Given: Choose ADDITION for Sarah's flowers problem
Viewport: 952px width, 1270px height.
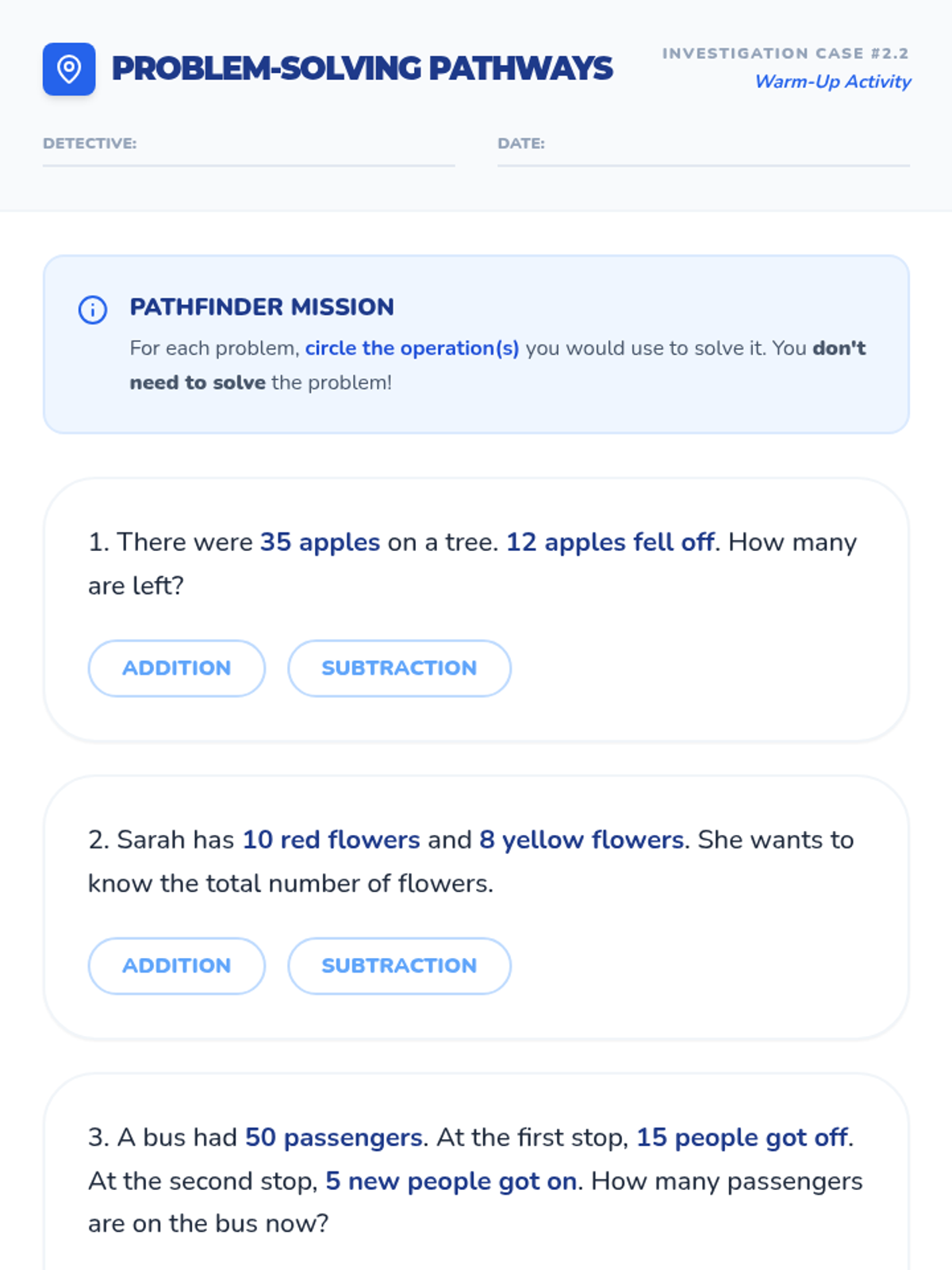Looking at the screenshot, I should pos(176,966).
